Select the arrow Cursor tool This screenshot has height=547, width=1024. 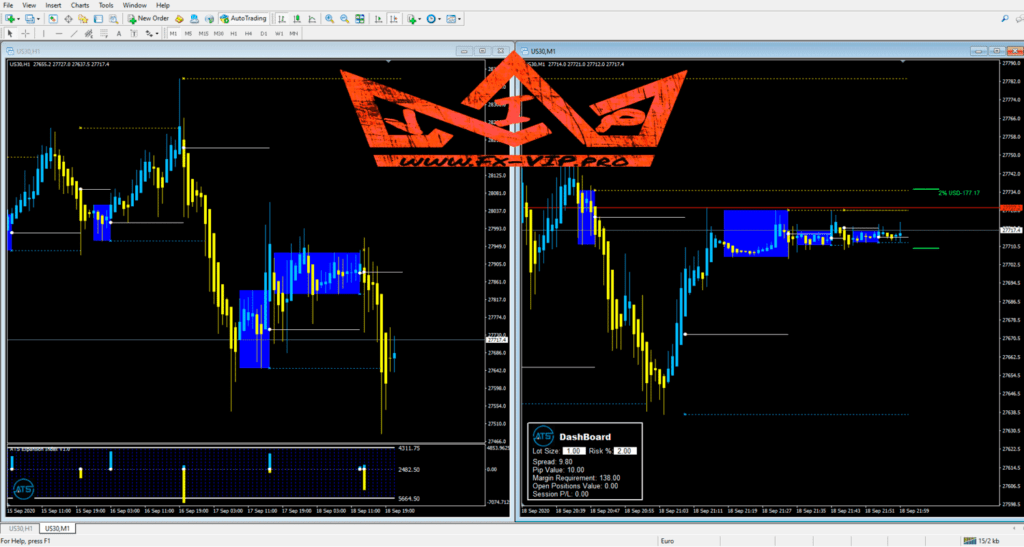pos(10,33)
